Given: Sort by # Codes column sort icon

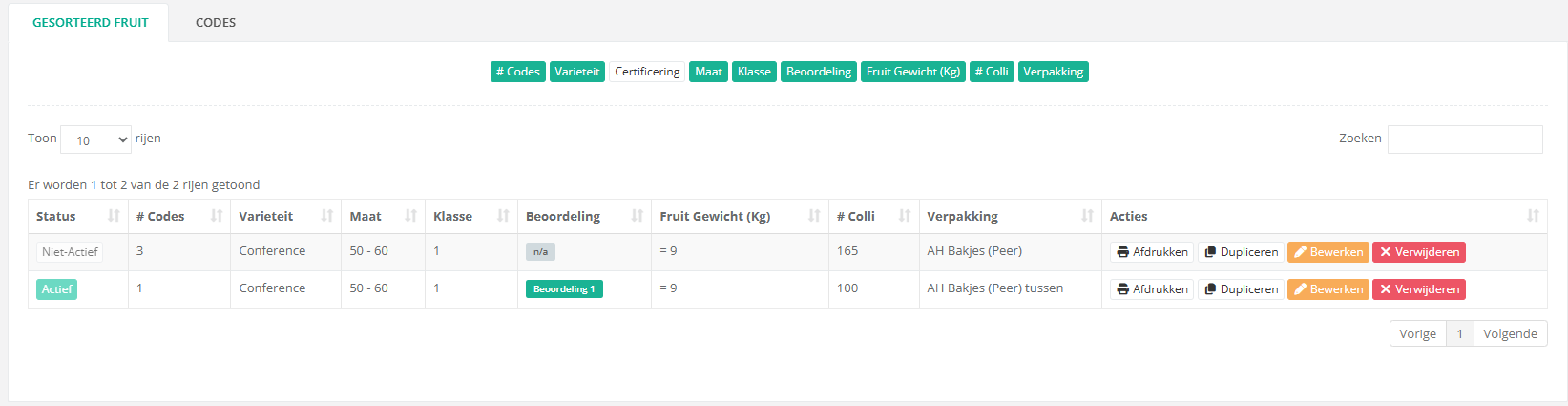Looking at the screenshot, I should click(217, 216).
